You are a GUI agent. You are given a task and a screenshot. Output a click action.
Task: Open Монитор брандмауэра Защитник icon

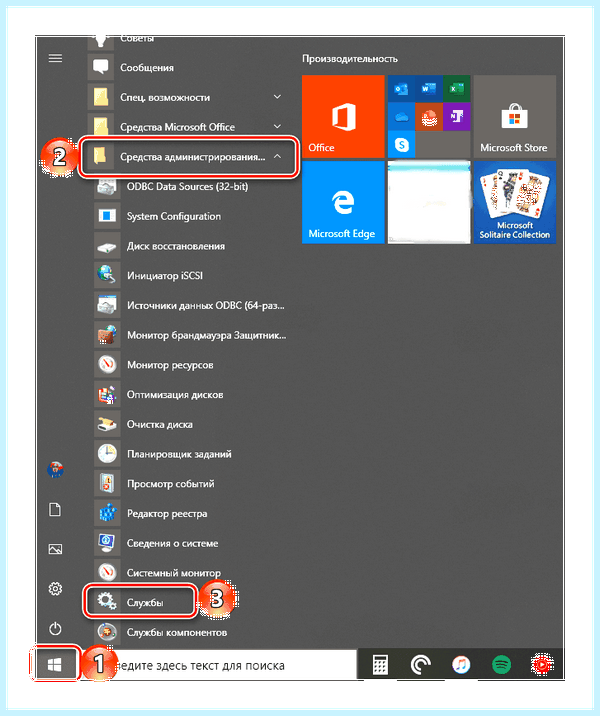107,335
